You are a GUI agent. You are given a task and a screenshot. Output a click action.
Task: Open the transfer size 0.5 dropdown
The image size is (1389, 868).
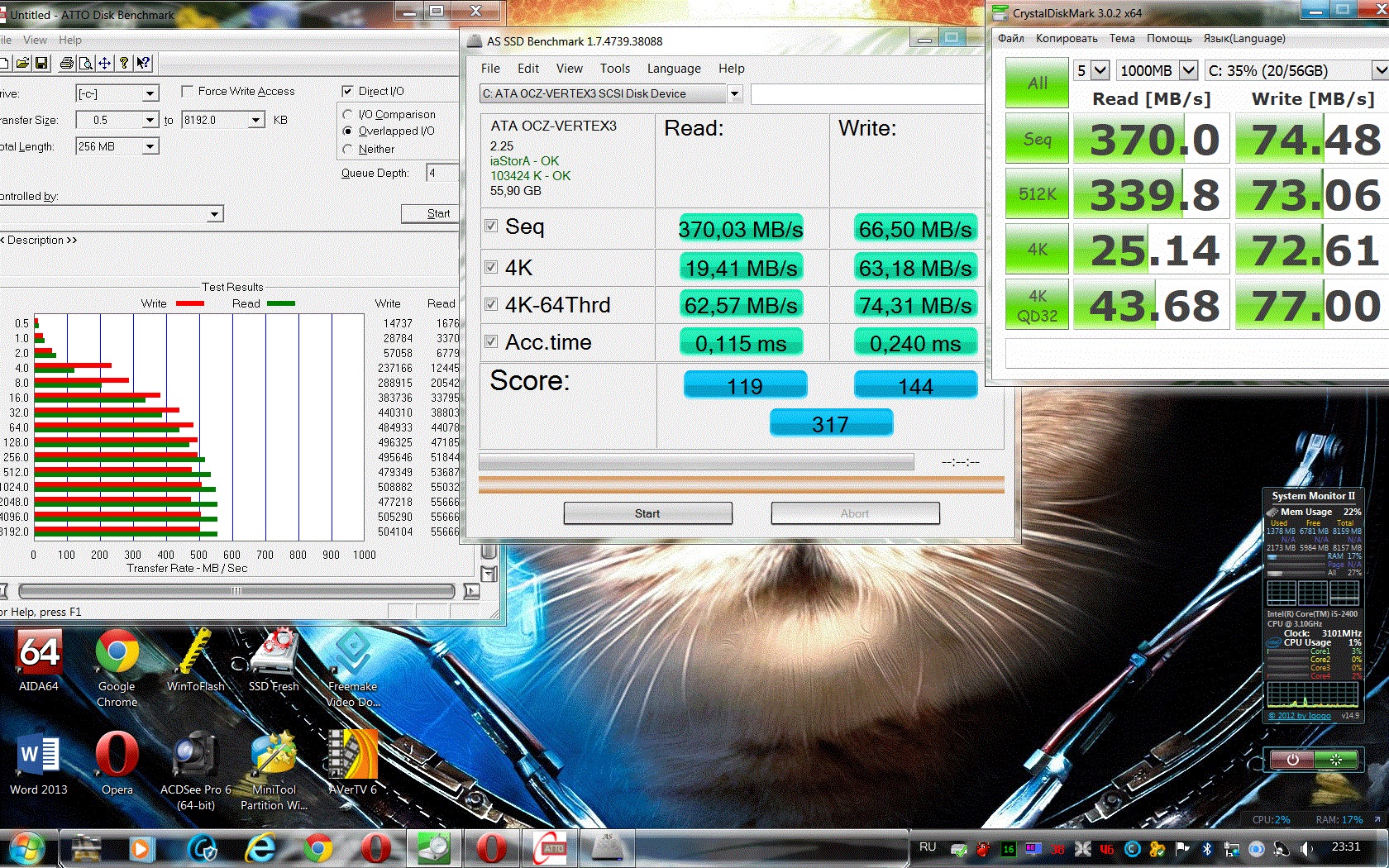point(117,120)
